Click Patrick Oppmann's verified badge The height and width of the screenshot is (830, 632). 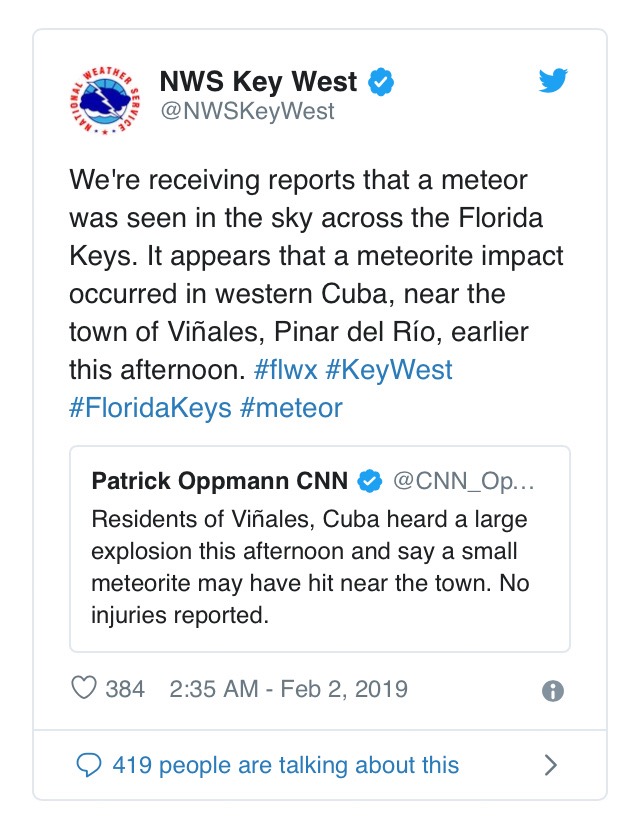[370, 481]
